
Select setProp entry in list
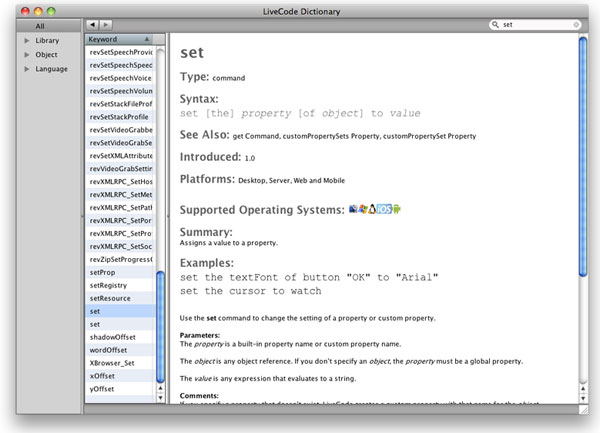[x=120, y=272]
